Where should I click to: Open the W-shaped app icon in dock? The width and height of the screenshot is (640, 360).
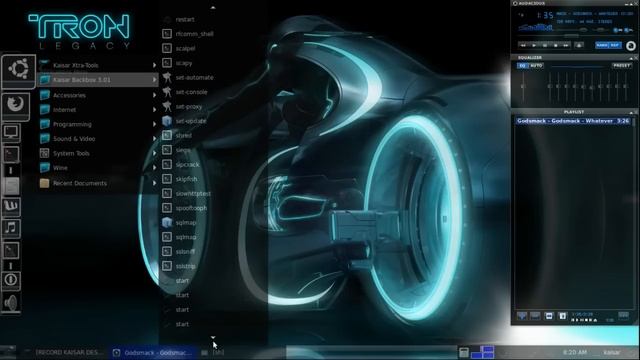click(x=11, y=206)
